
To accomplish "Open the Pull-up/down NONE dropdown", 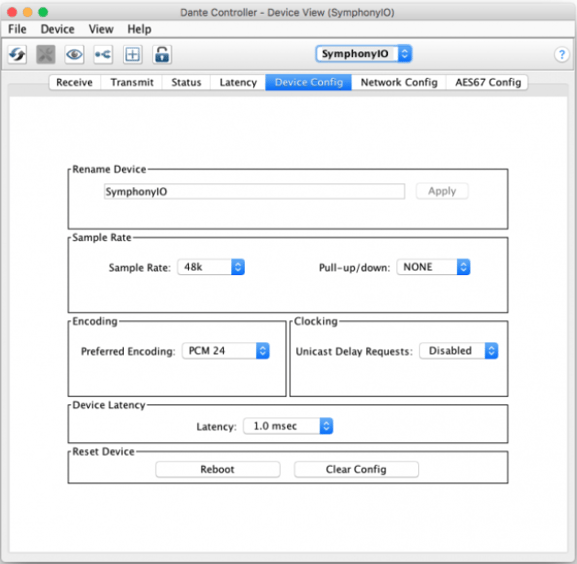I will pos(433,267).
